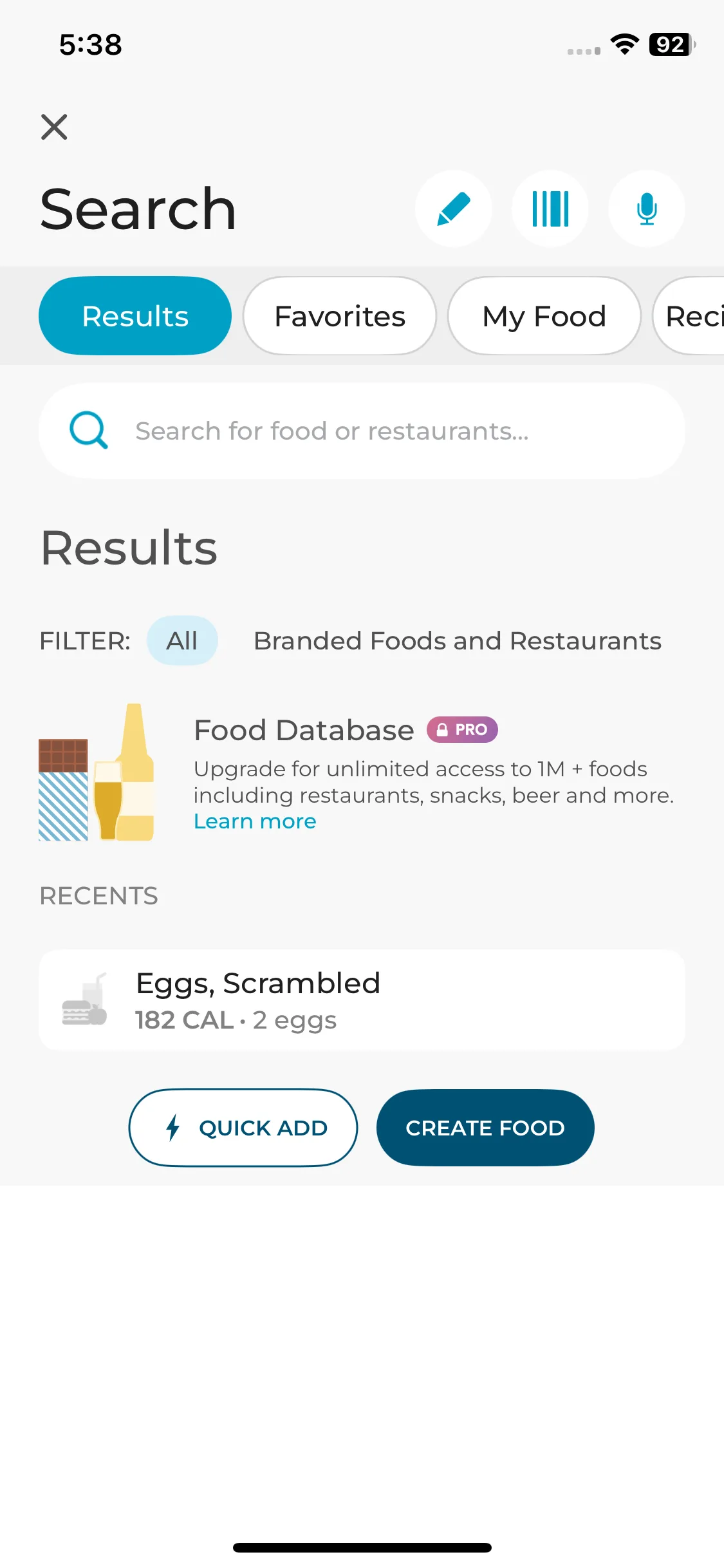724x1568 pixels.
Task: Tap the Eggs, Scrambled food icon
Action: (x=84, y=1000)
